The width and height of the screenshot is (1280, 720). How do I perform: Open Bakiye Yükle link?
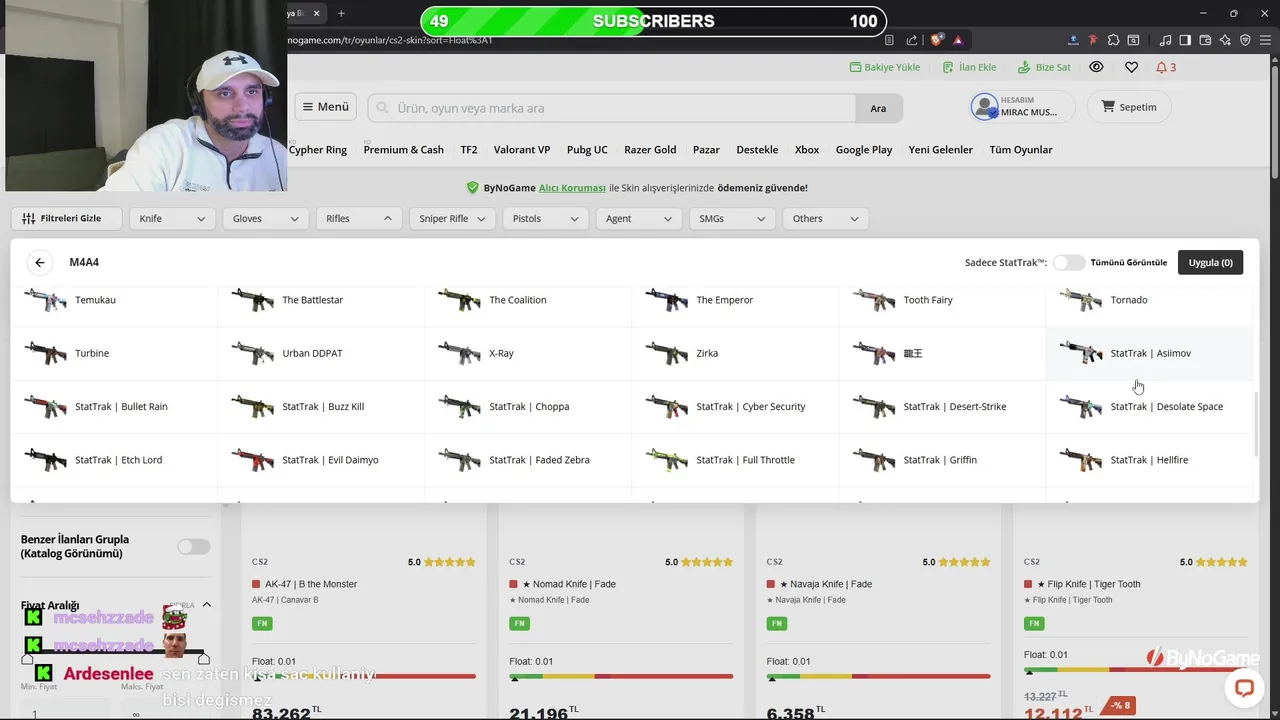(x=885, y=67)
